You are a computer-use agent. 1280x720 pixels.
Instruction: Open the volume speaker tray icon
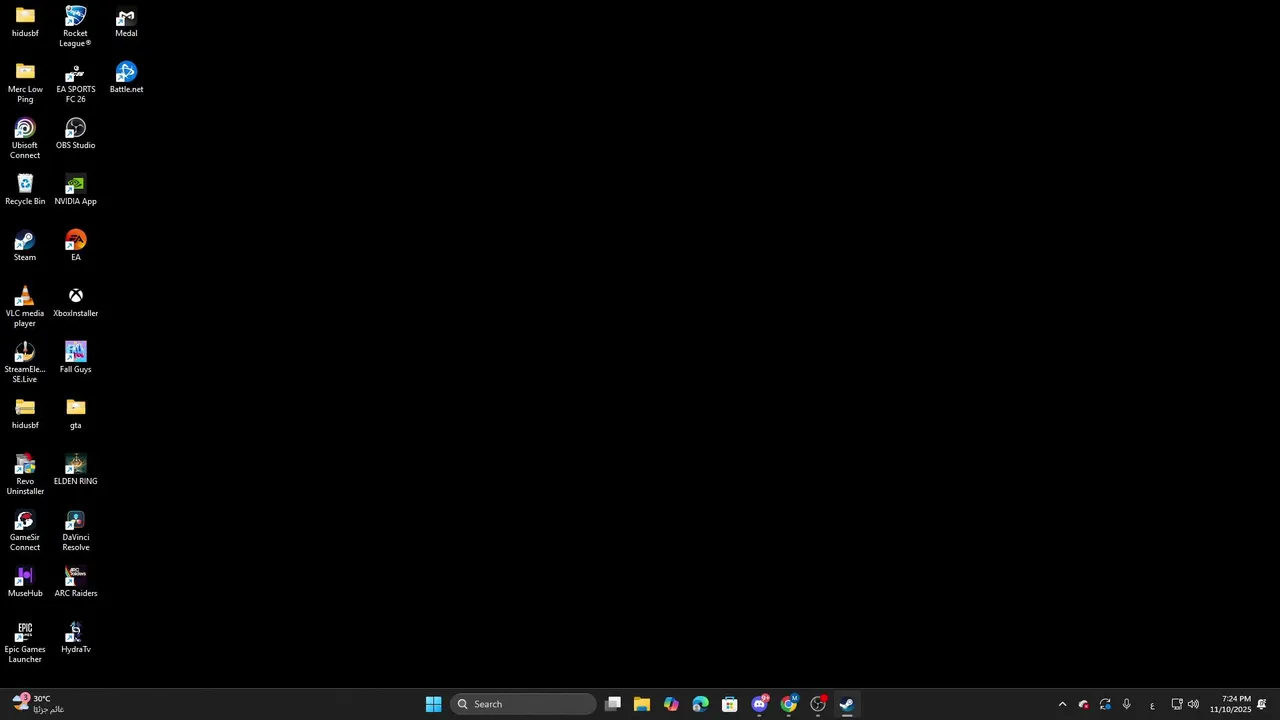1193,704
